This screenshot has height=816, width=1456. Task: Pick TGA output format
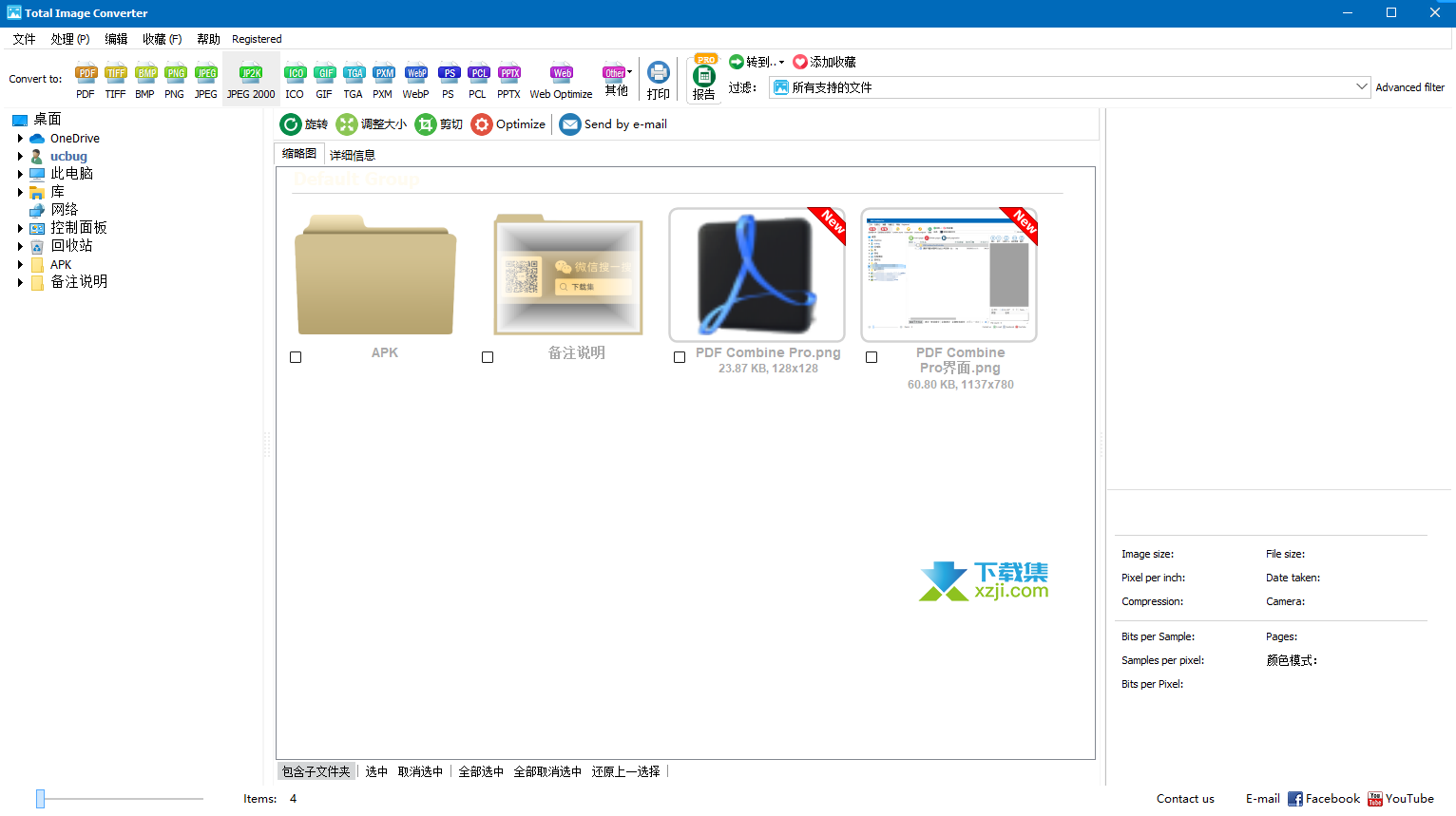pos(354,82)
